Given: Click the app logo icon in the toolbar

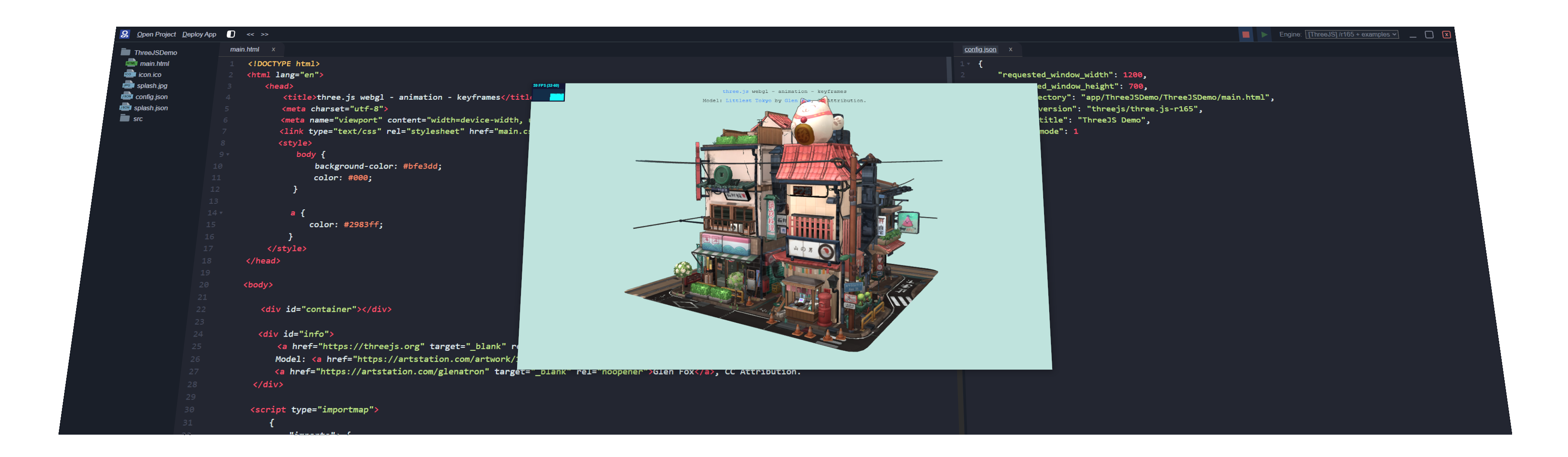Looking at the screenshot, I should tap(125, 34).
